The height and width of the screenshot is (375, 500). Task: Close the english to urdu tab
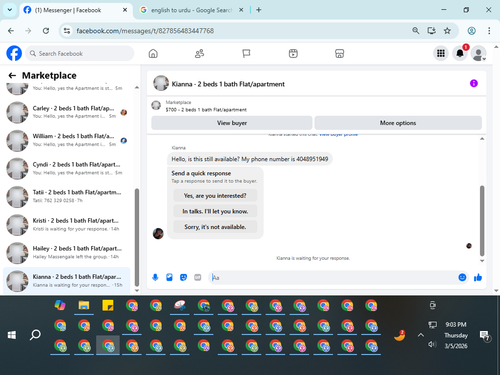241,10
